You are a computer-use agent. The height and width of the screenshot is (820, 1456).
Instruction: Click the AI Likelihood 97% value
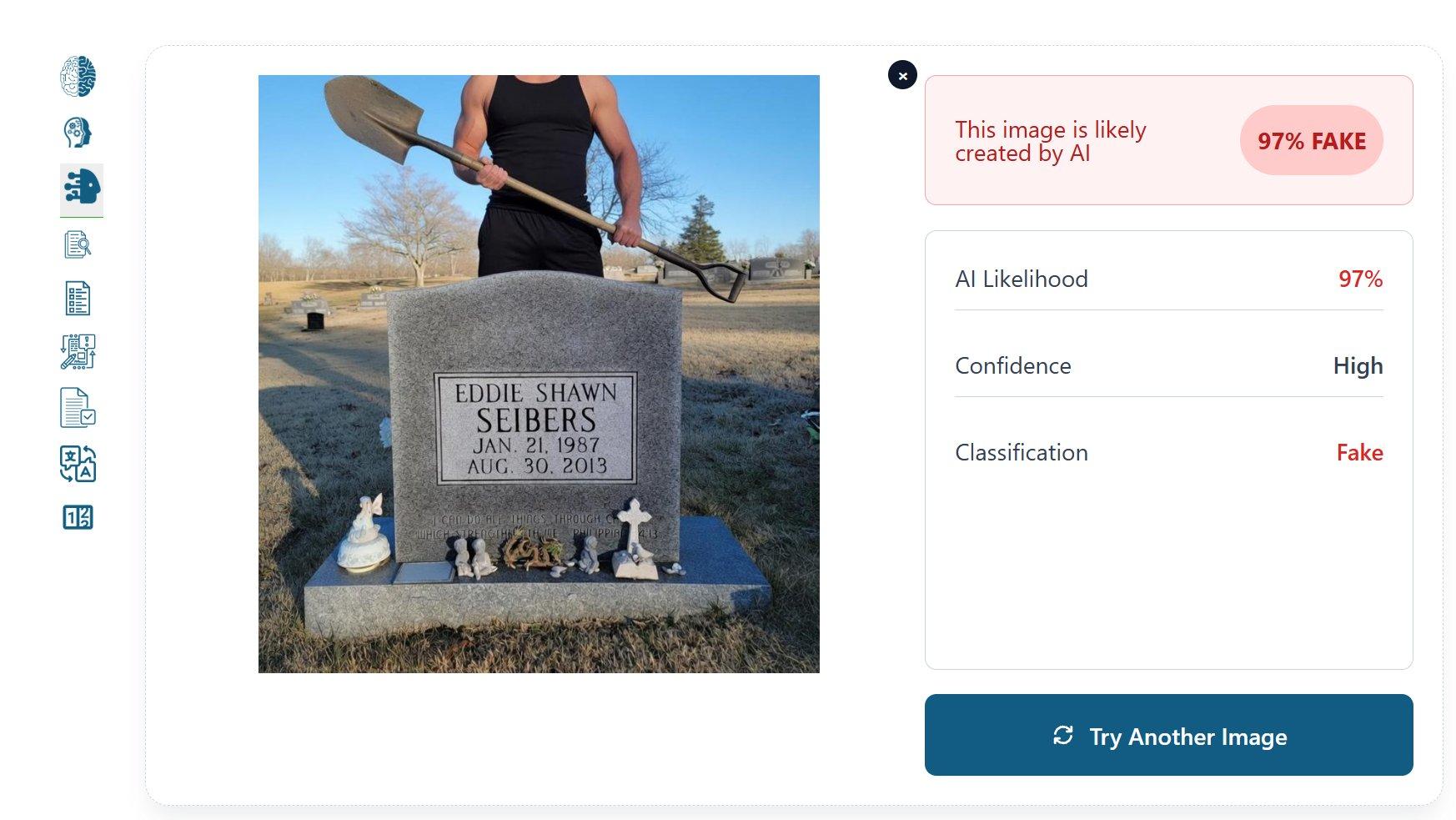tap(1360, 279)
